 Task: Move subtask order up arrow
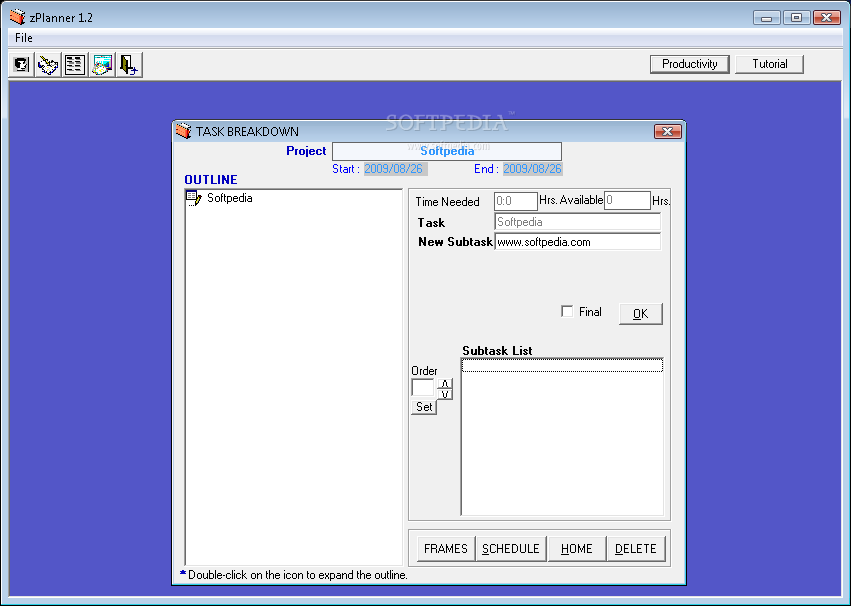[444, 384]
